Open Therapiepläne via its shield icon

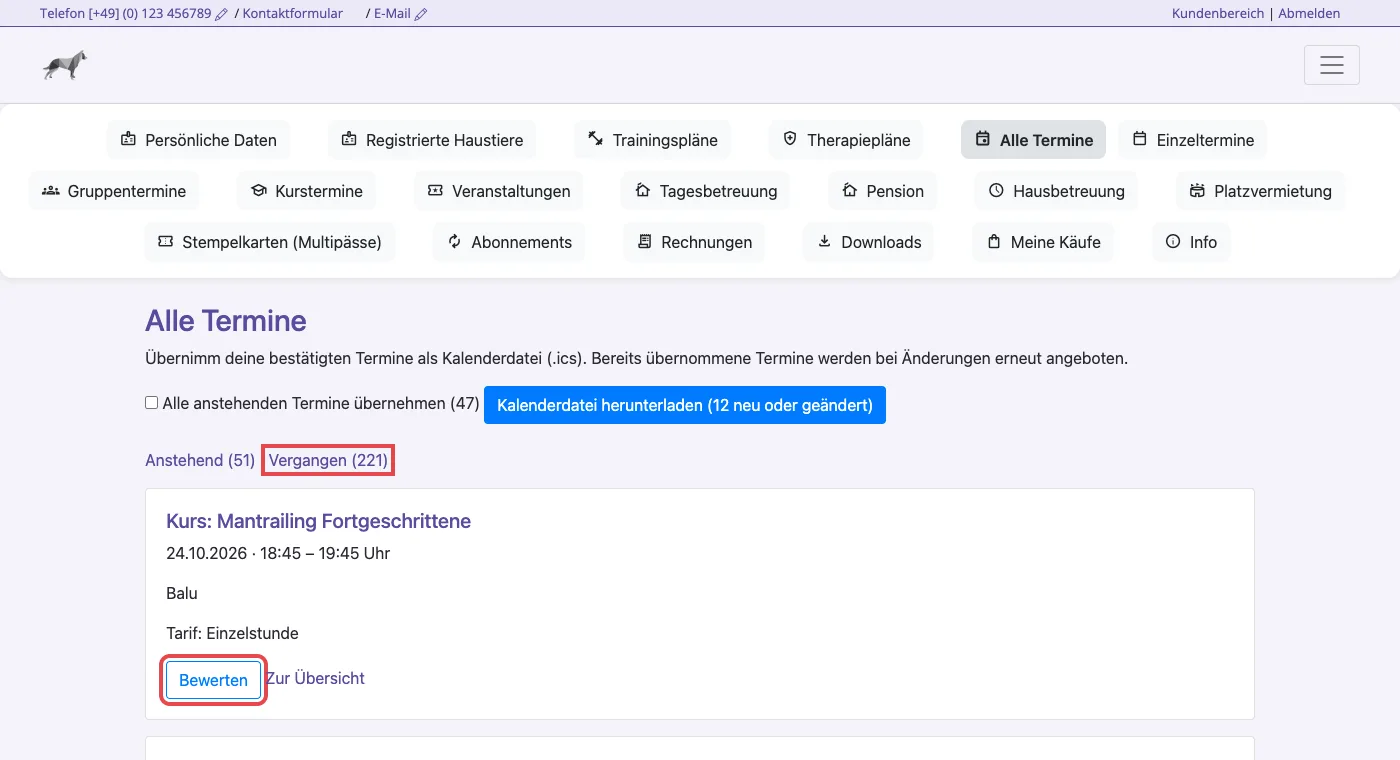tap(790, 139)
